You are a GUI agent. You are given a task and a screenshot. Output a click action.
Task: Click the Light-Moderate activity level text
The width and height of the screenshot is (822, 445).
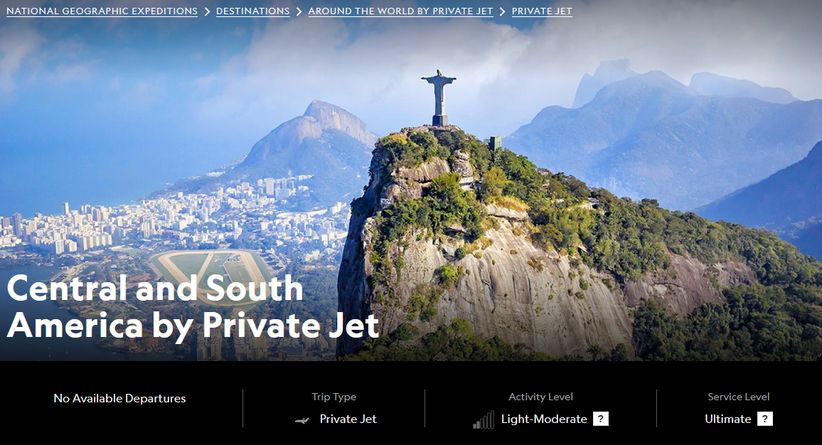point(544,419)
